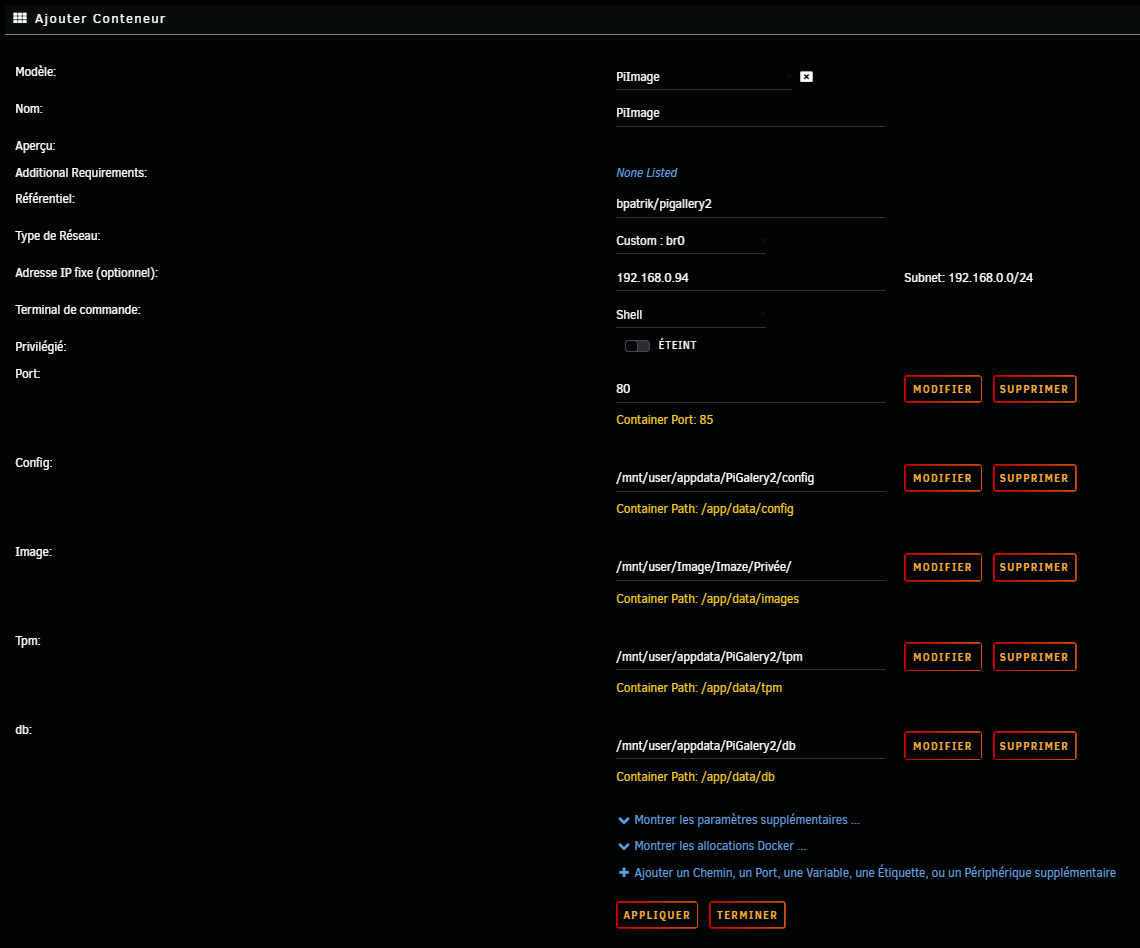Image resolution: width=1140 pixels, height=948 pixels.
Task: Click the TERMINER button
Action: click(x=747, y=914)
